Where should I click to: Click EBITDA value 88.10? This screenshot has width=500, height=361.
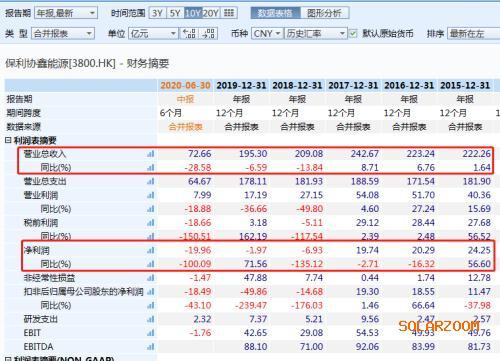coord(255,347)
